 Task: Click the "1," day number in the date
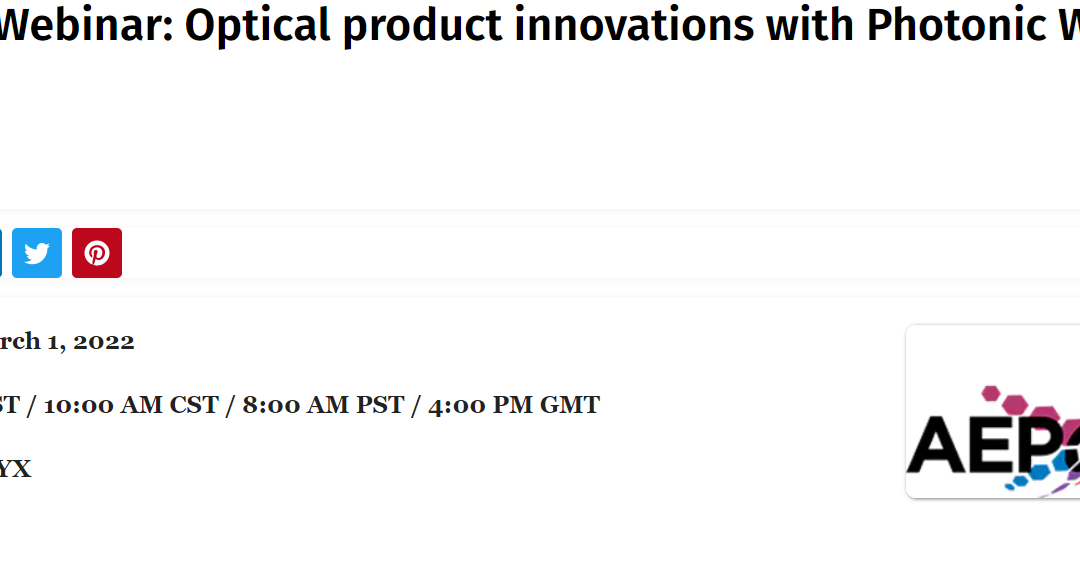[x=57, y=341]
